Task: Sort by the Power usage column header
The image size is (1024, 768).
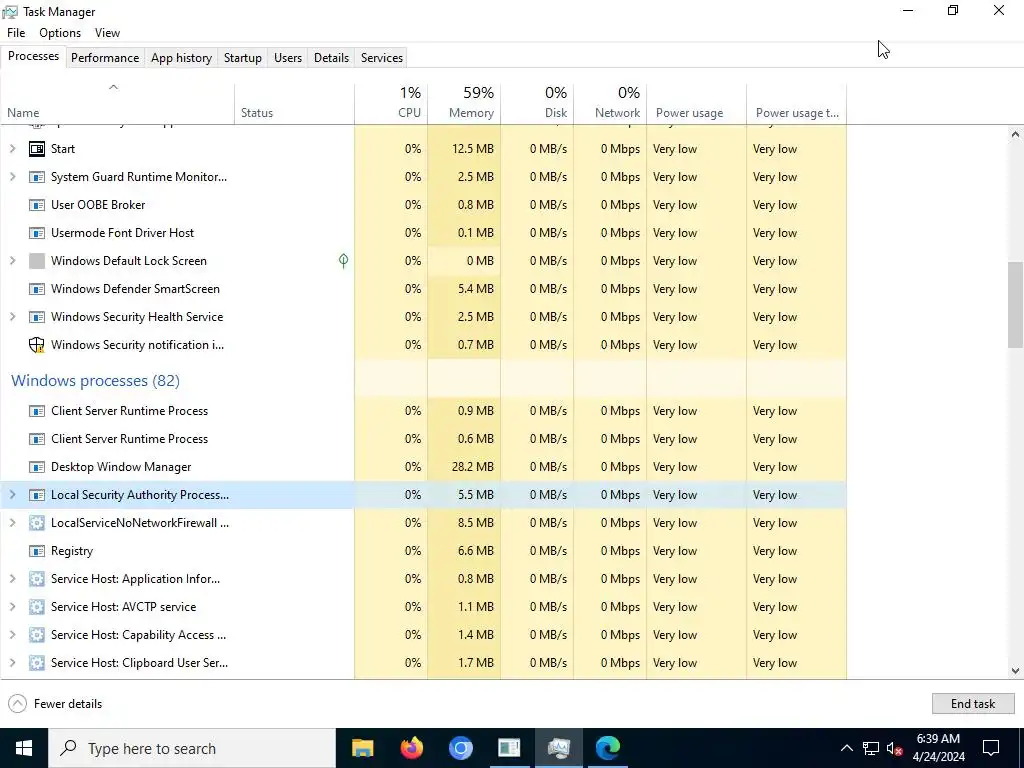Action: click(697, 104)
